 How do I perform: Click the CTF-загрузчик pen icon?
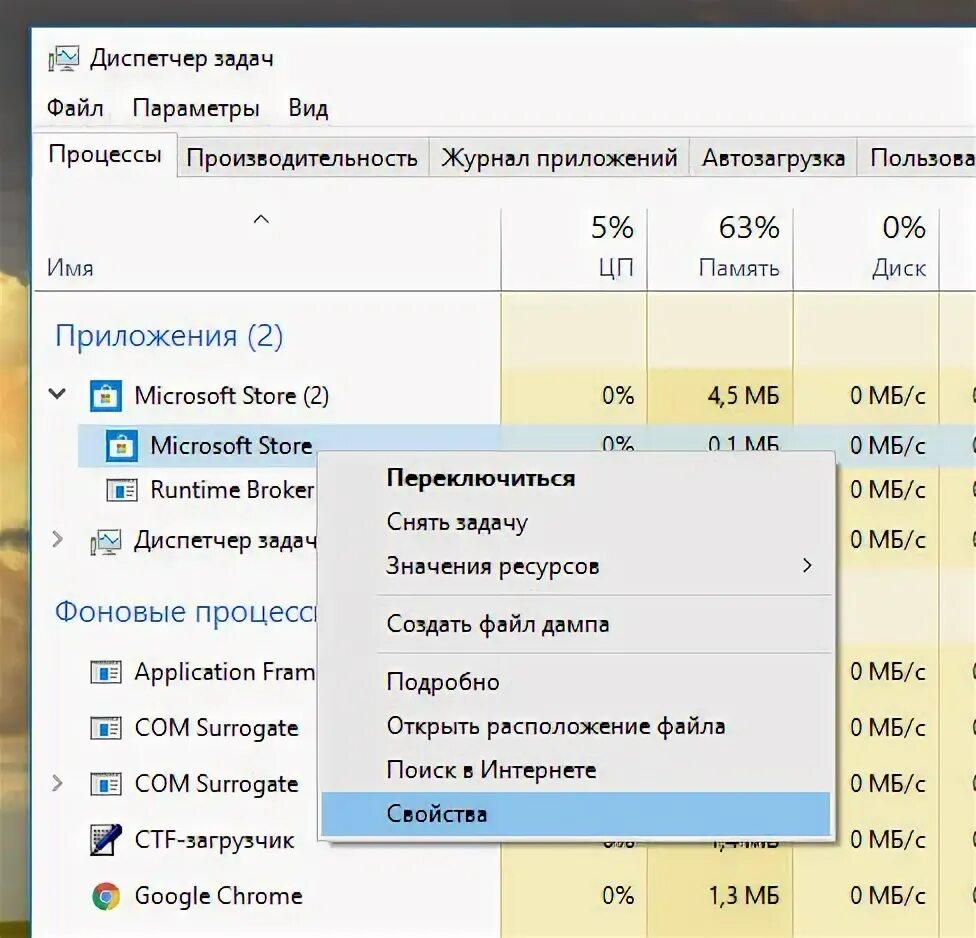click(106, 840)
